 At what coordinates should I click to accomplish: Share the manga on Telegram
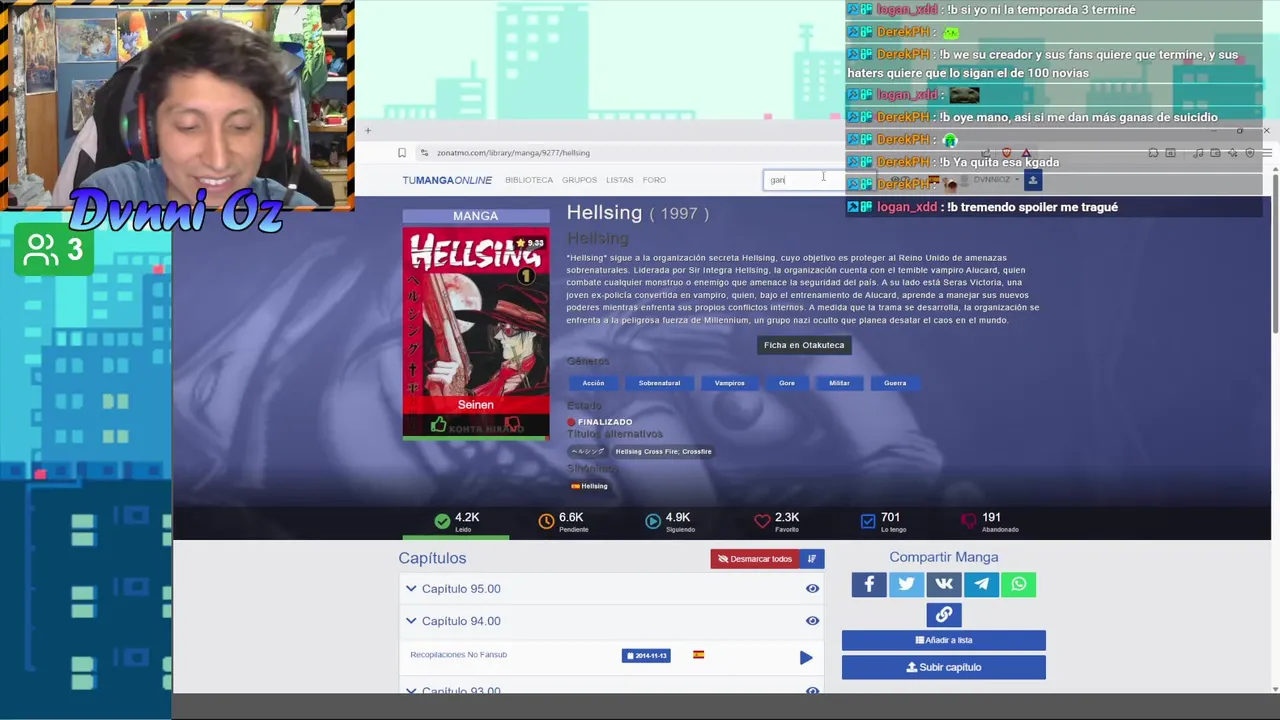click(x=981, y=584)
